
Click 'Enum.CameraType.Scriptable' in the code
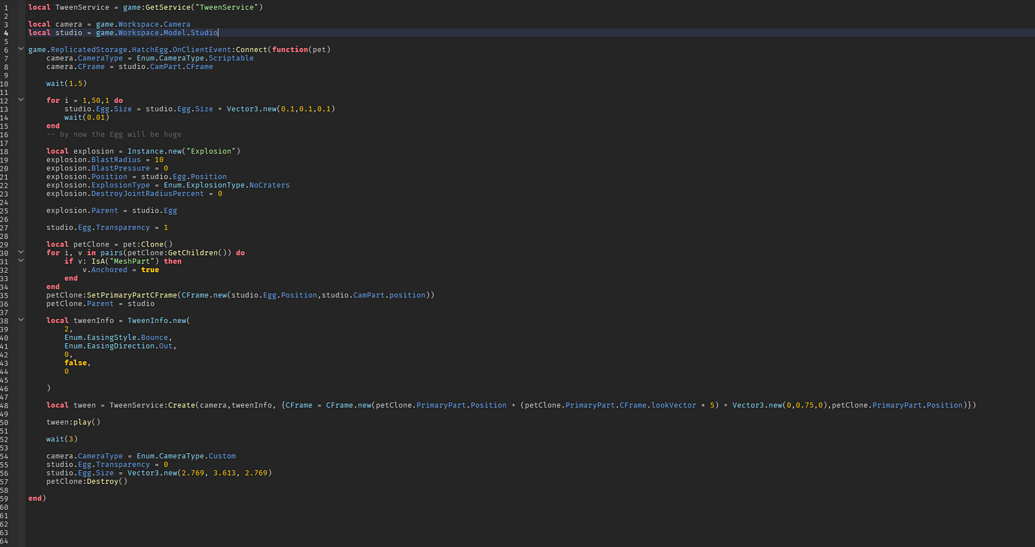click(x=195, y=58)
